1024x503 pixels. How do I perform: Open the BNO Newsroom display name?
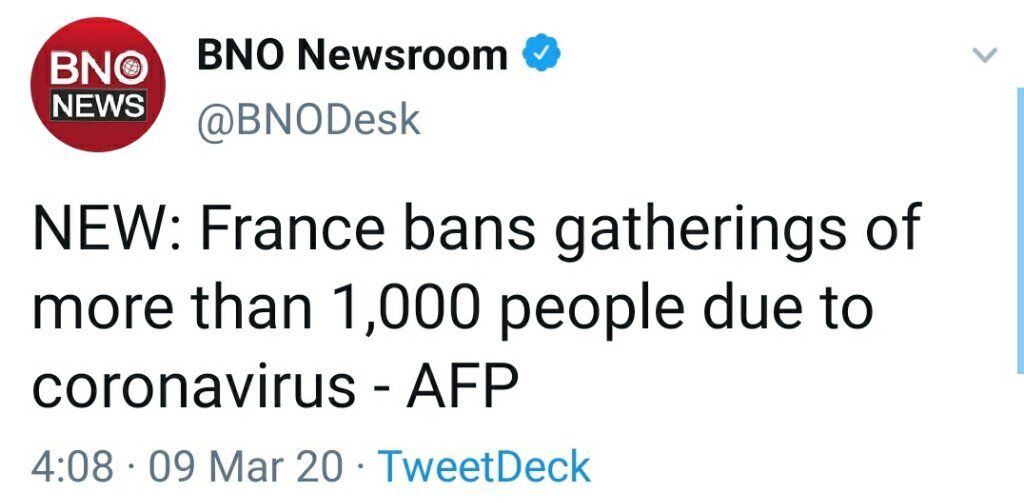[x=352, y=54]
